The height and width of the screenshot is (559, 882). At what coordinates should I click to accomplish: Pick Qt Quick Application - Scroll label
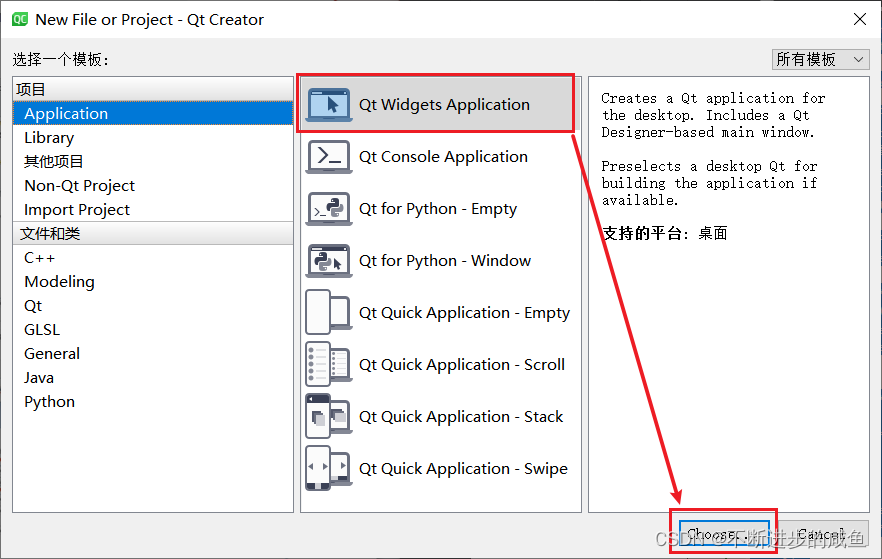point(462,364)
